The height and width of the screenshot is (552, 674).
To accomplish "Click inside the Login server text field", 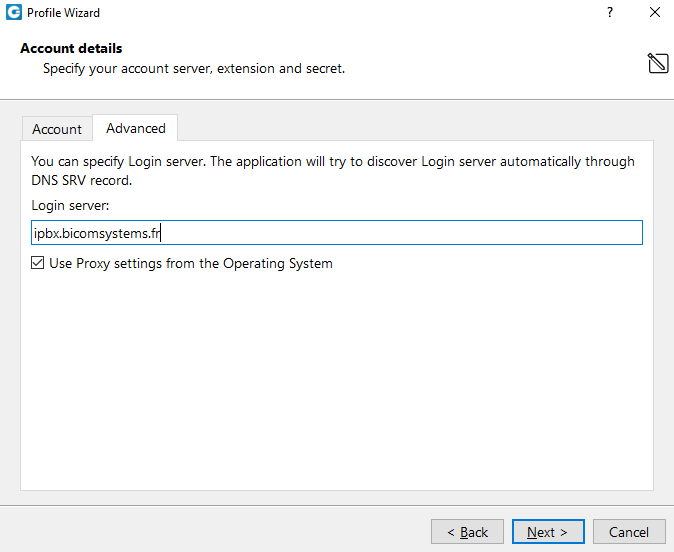I will (337, 233).
